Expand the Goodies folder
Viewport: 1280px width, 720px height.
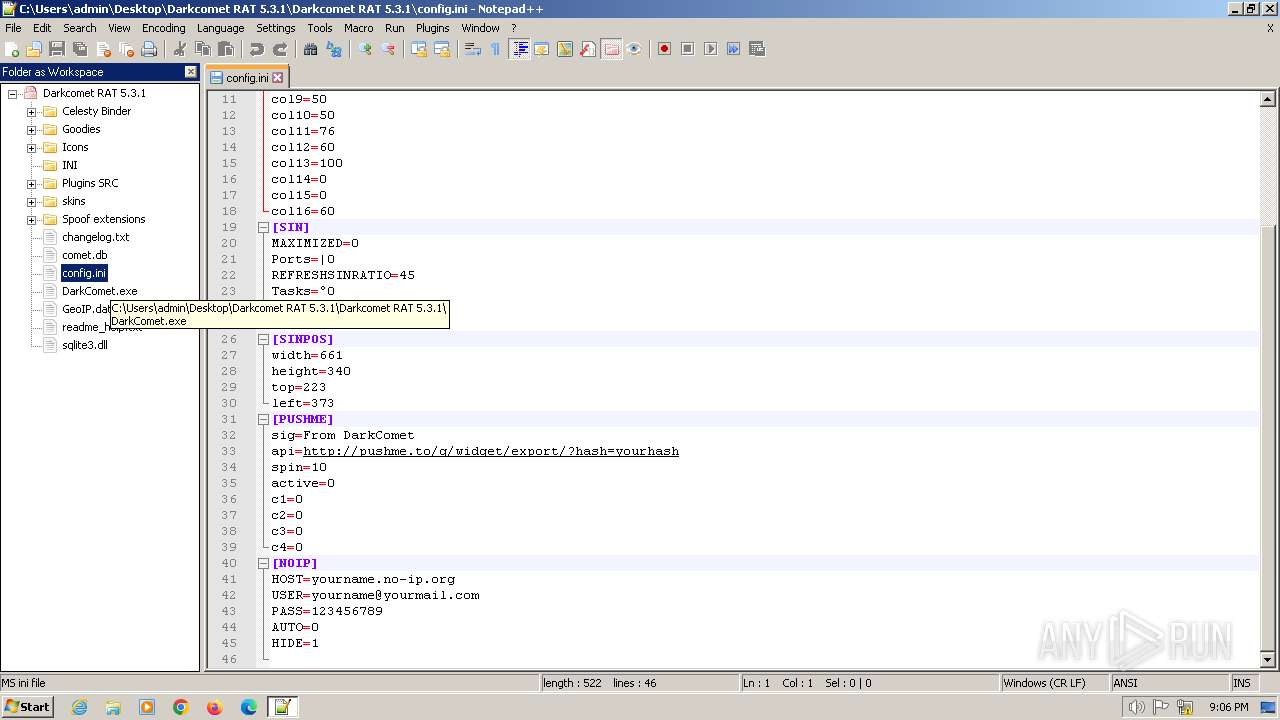point(31,129)
